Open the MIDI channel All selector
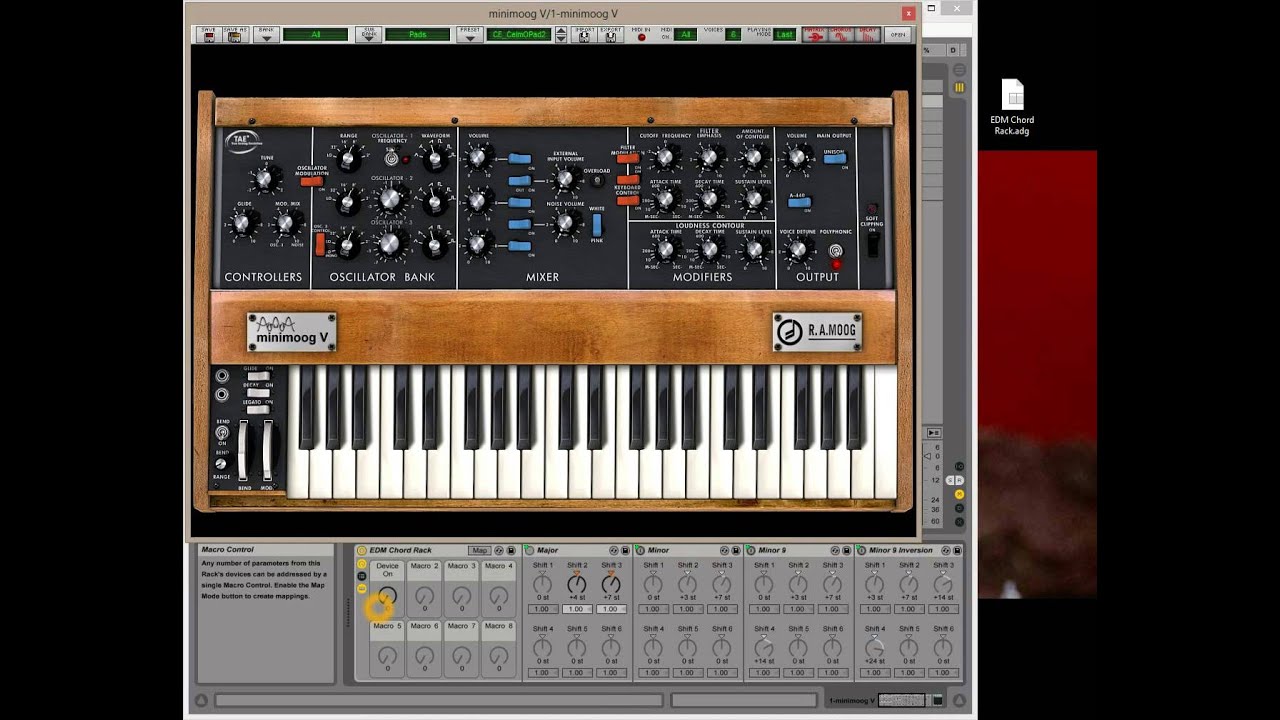 tap(686, 35)
